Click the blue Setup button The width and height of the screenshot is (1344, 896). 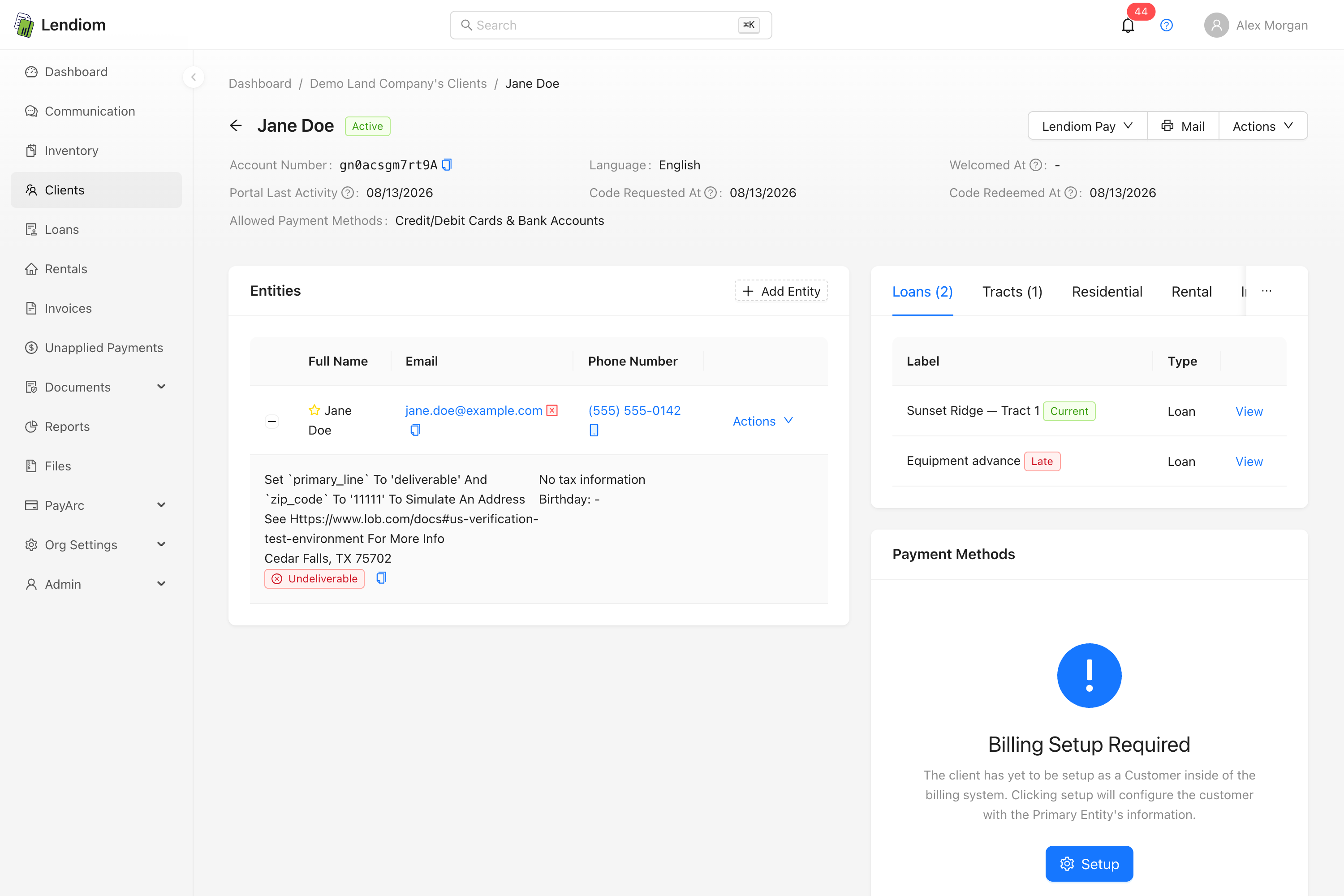tap(1089, 863)
